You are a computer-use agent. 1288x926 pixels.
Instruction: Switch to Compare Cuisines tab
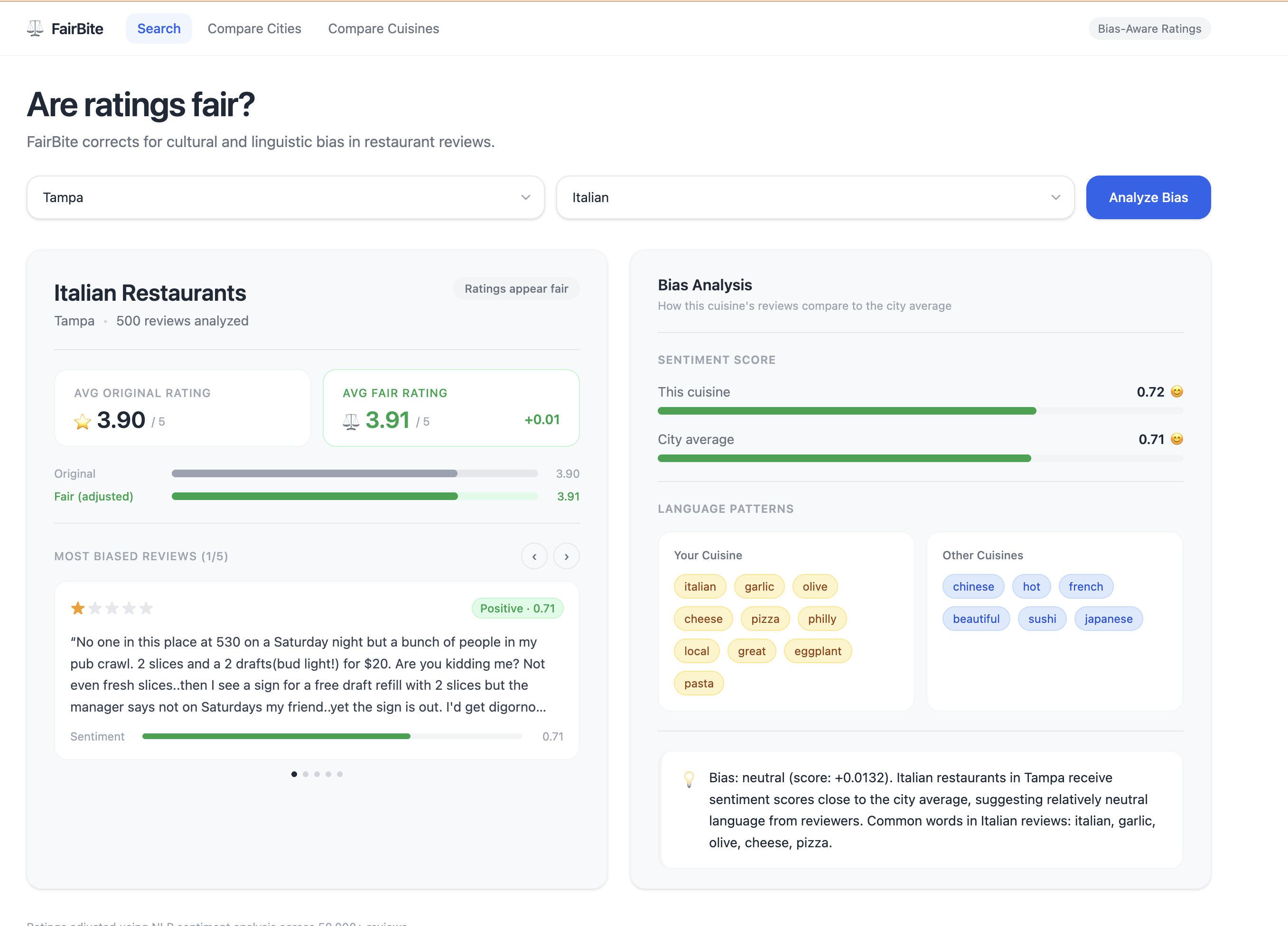tap(383, 28)
